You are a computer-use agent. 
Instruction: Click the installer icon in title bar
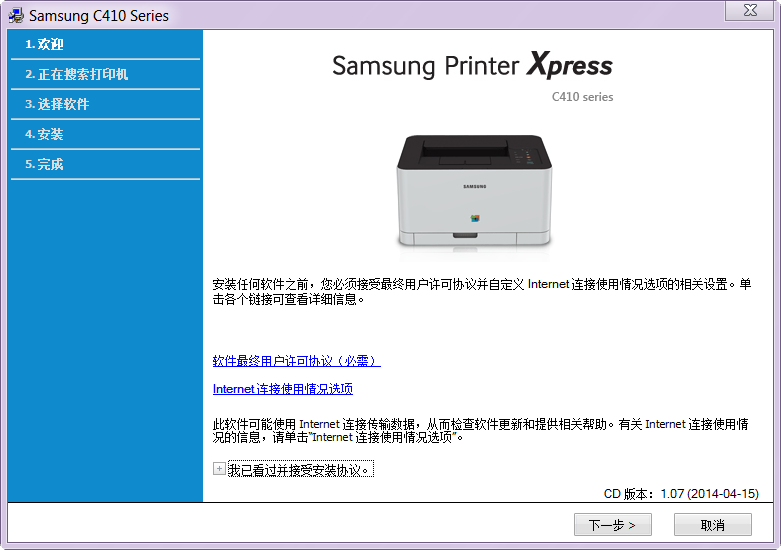click(16, 15)
